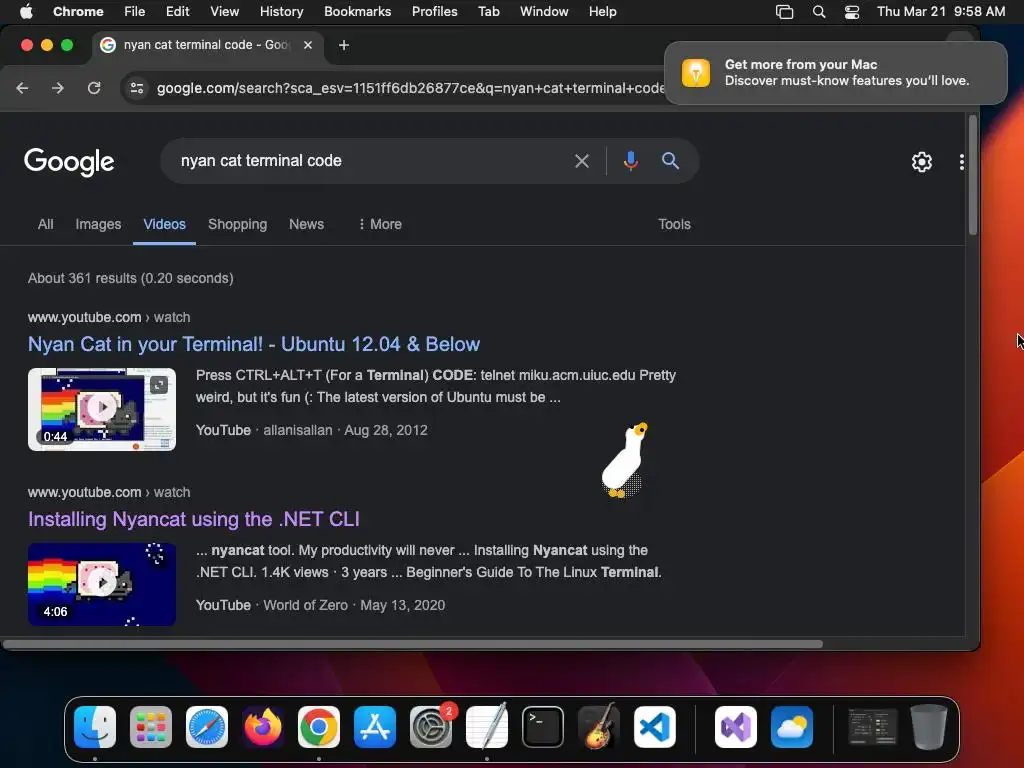The width and height of the screenshot is (1024, 768).
Task: Open the Bookmarks menu
Action: (357, 11)
